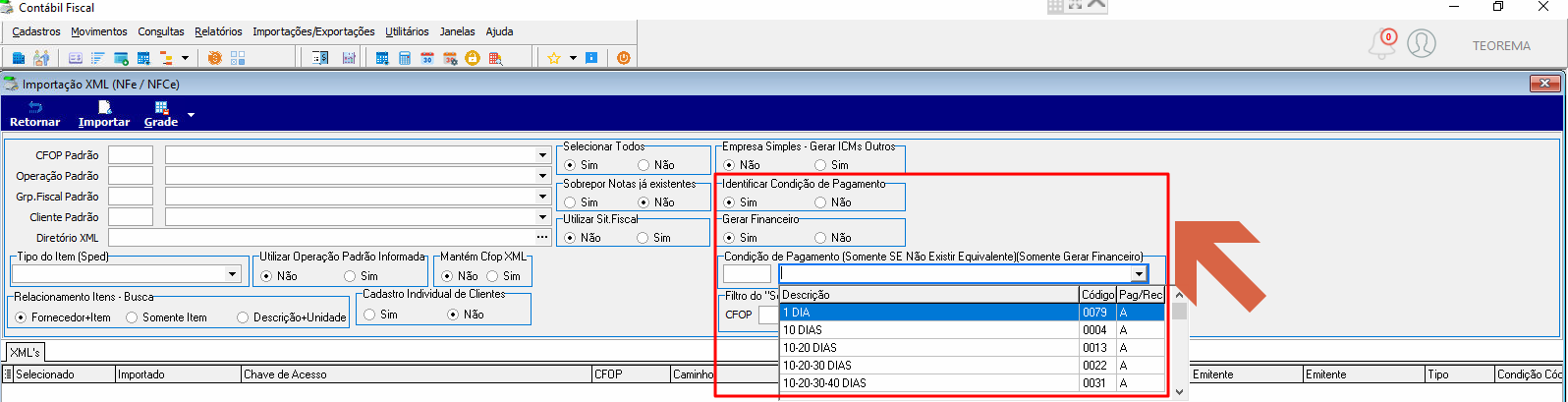Click the blue sorted-lines list toolbar icon
The image size is (1568, 402).
coord(98,58)
